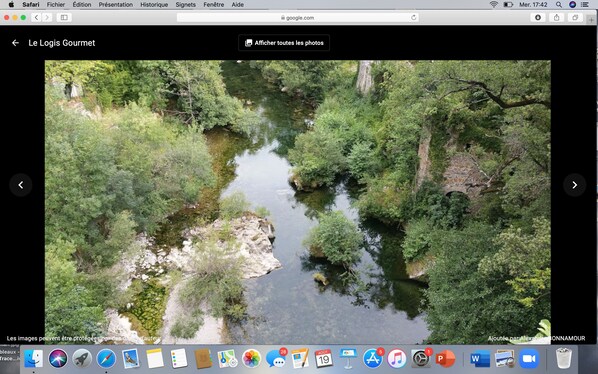Open the Historique menu
Image resolution: width=598 pixels, height=374 pixels.
pyautogui.click(x=154, y=5)
